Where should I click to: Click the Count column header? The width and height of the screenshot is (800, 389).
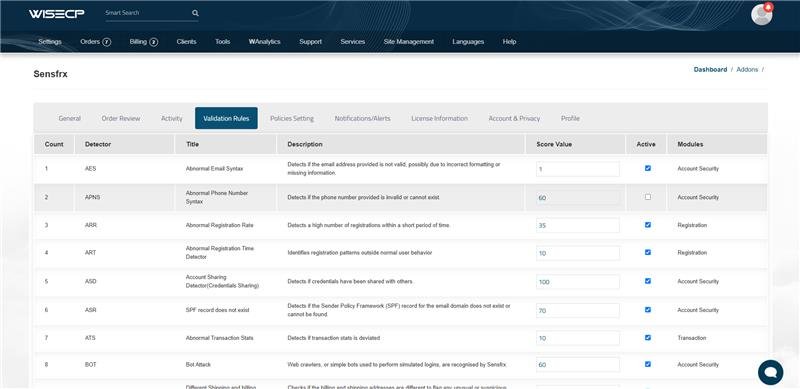pos(54,144)
